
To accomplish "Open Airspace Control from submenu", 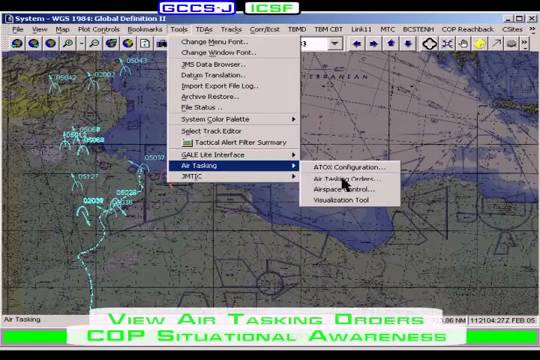I will pyautogui.click(x=350, y=189).
